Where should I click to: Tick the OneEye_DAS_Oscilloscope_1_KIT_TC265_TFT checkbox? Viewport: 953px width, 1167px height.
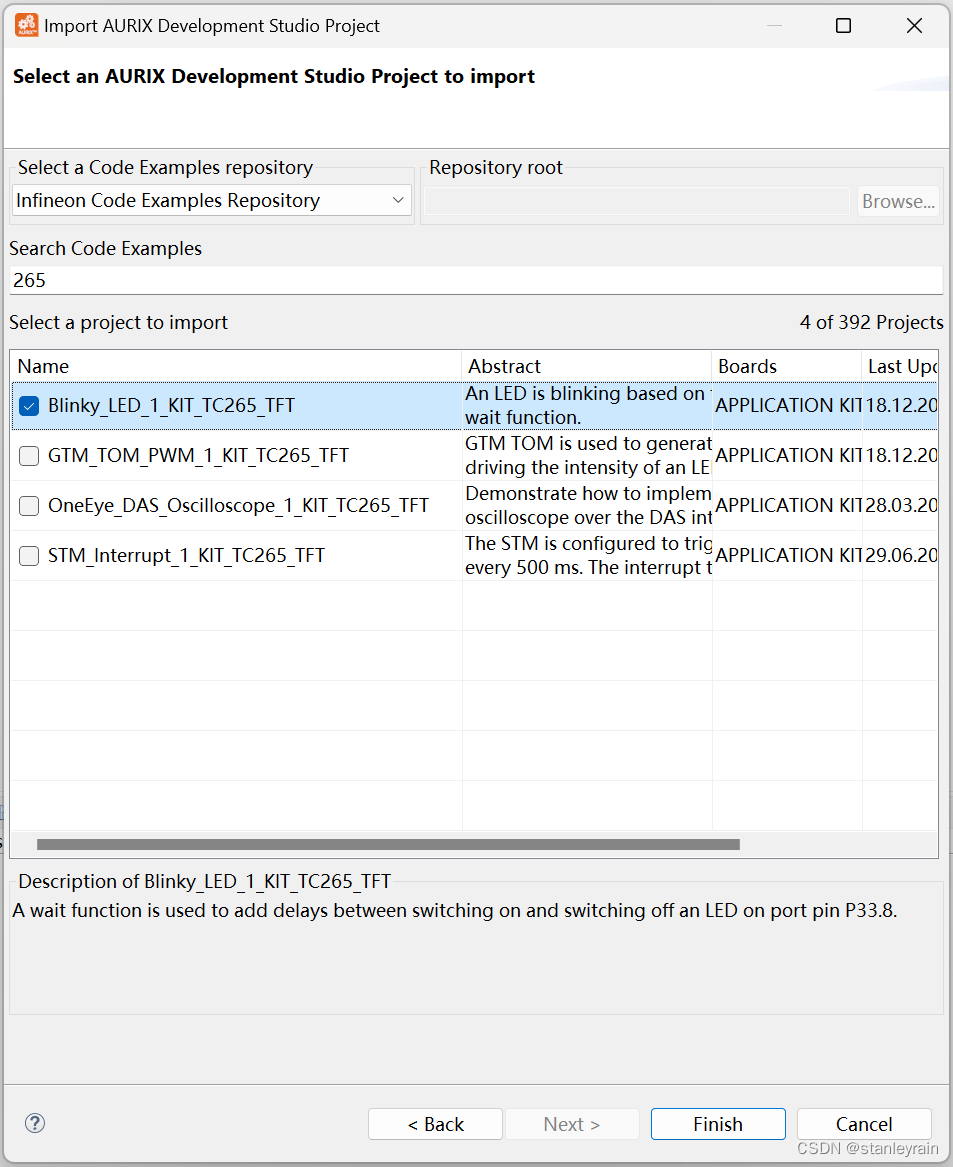[x=29, y=506]
